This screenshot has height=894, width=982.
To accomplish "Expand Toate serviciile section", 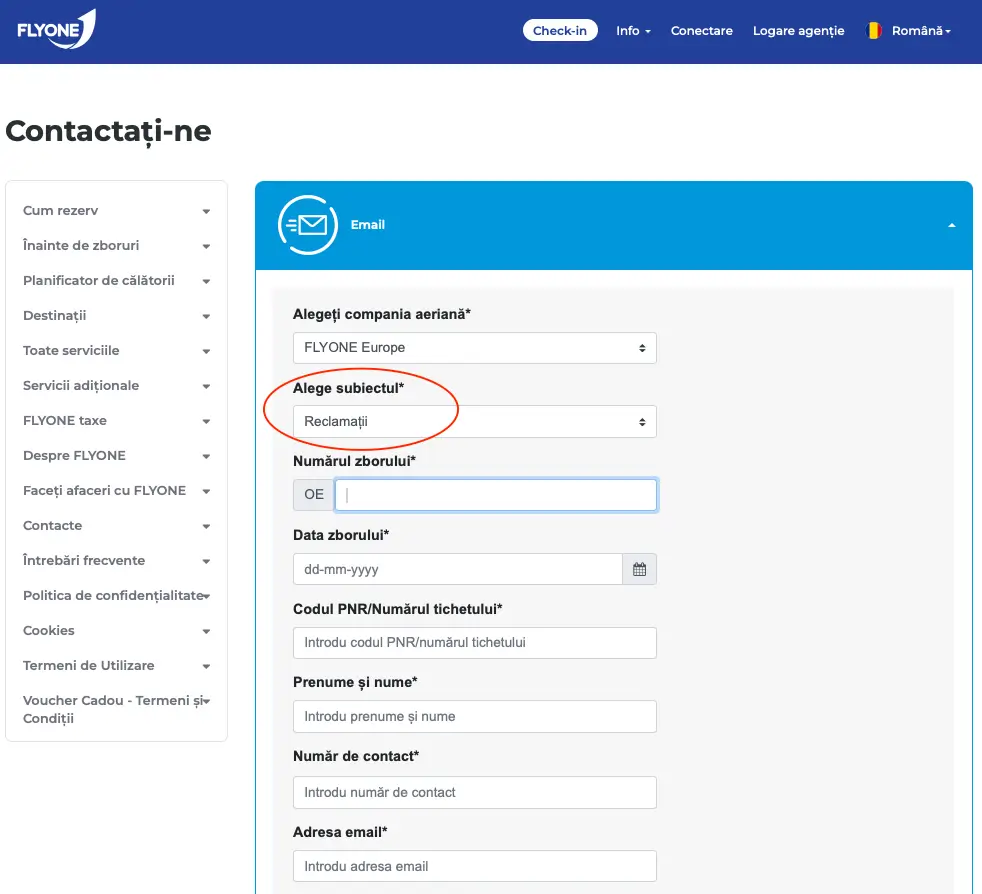I will 116,351.
